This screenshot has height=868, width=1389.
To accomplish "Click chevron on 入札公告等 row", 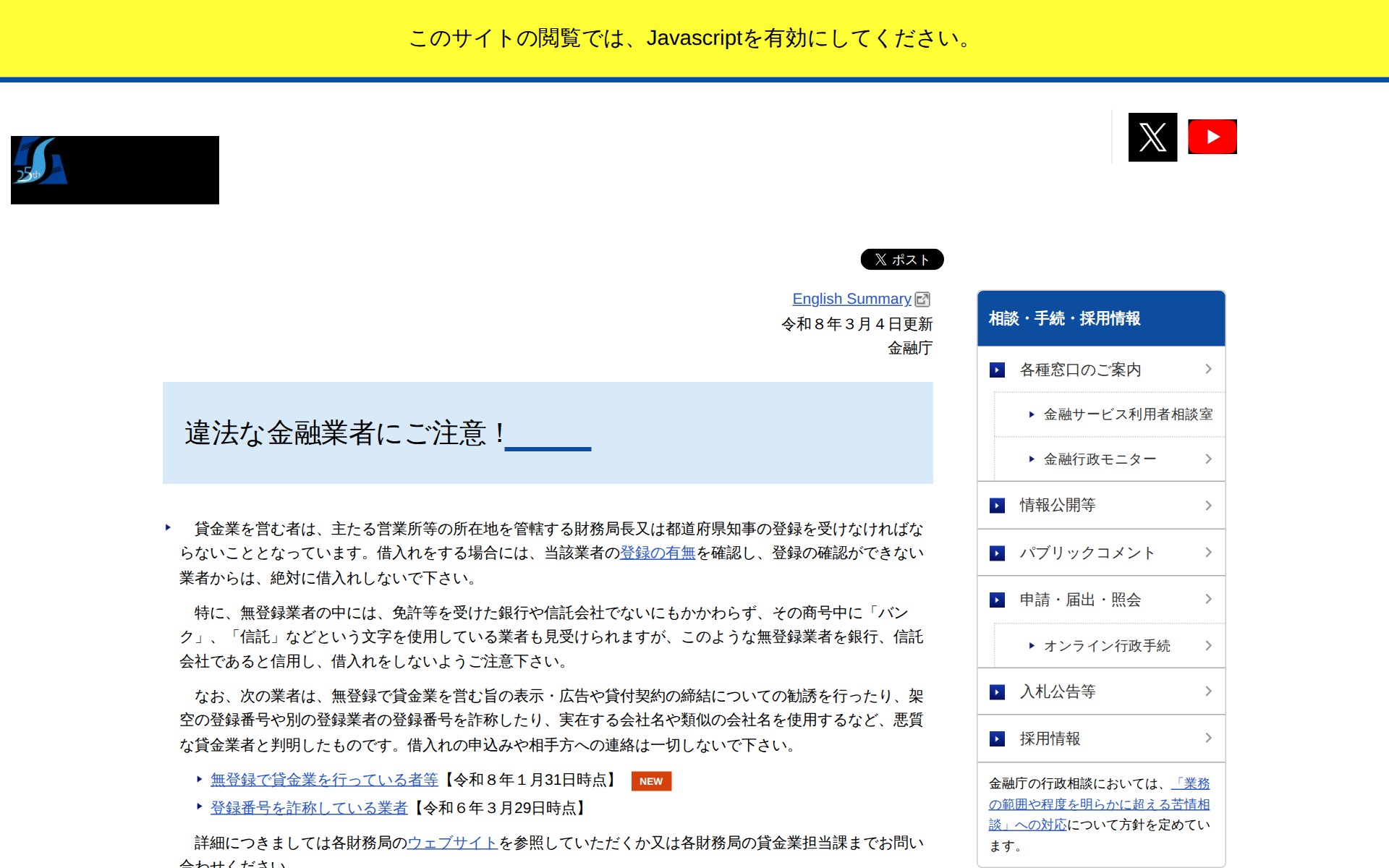I will pos(1208,692).
